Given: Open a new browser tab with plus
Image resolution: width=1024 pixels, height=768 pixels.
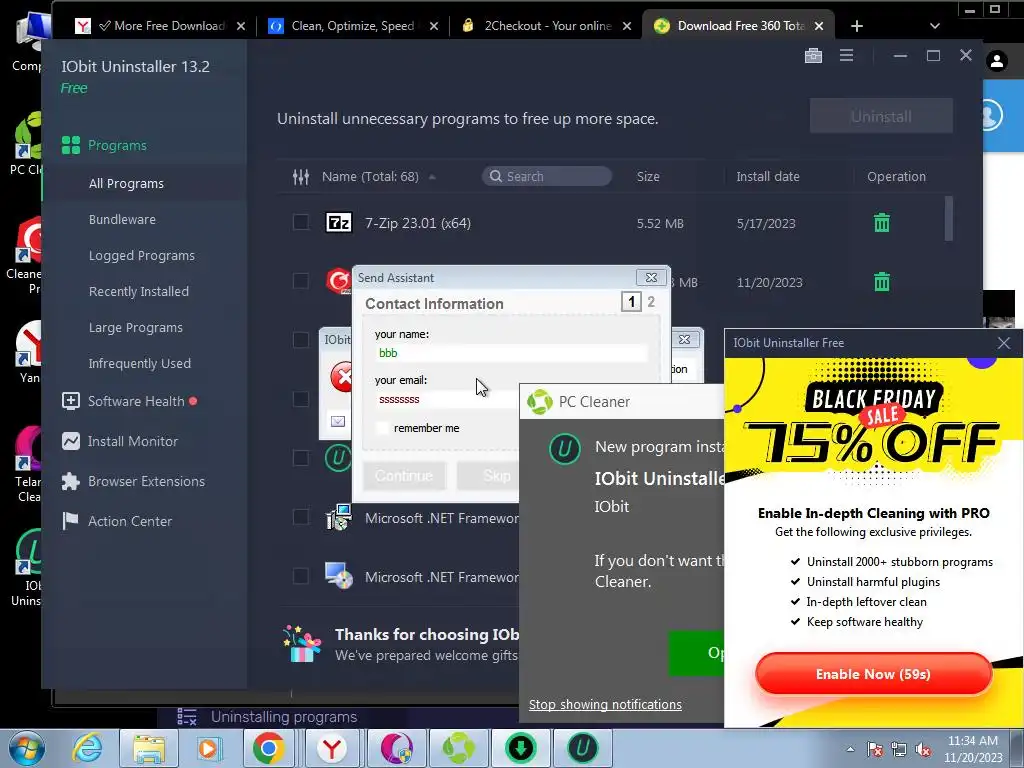Looking at the screenshot, I should [x=857, y=25].
